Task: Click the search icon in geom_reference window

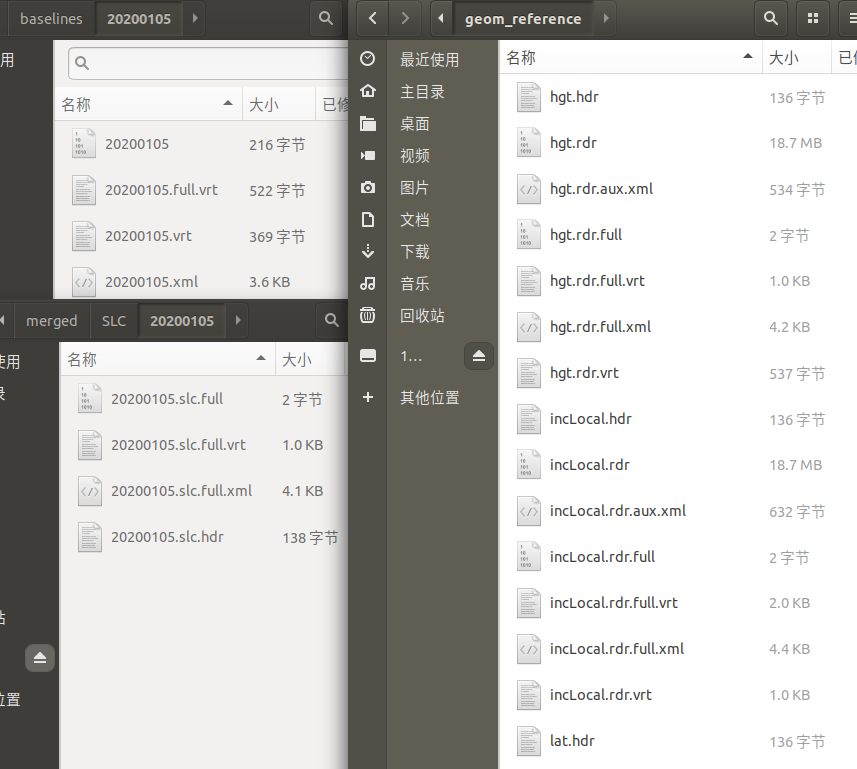Action: [770, 18]
